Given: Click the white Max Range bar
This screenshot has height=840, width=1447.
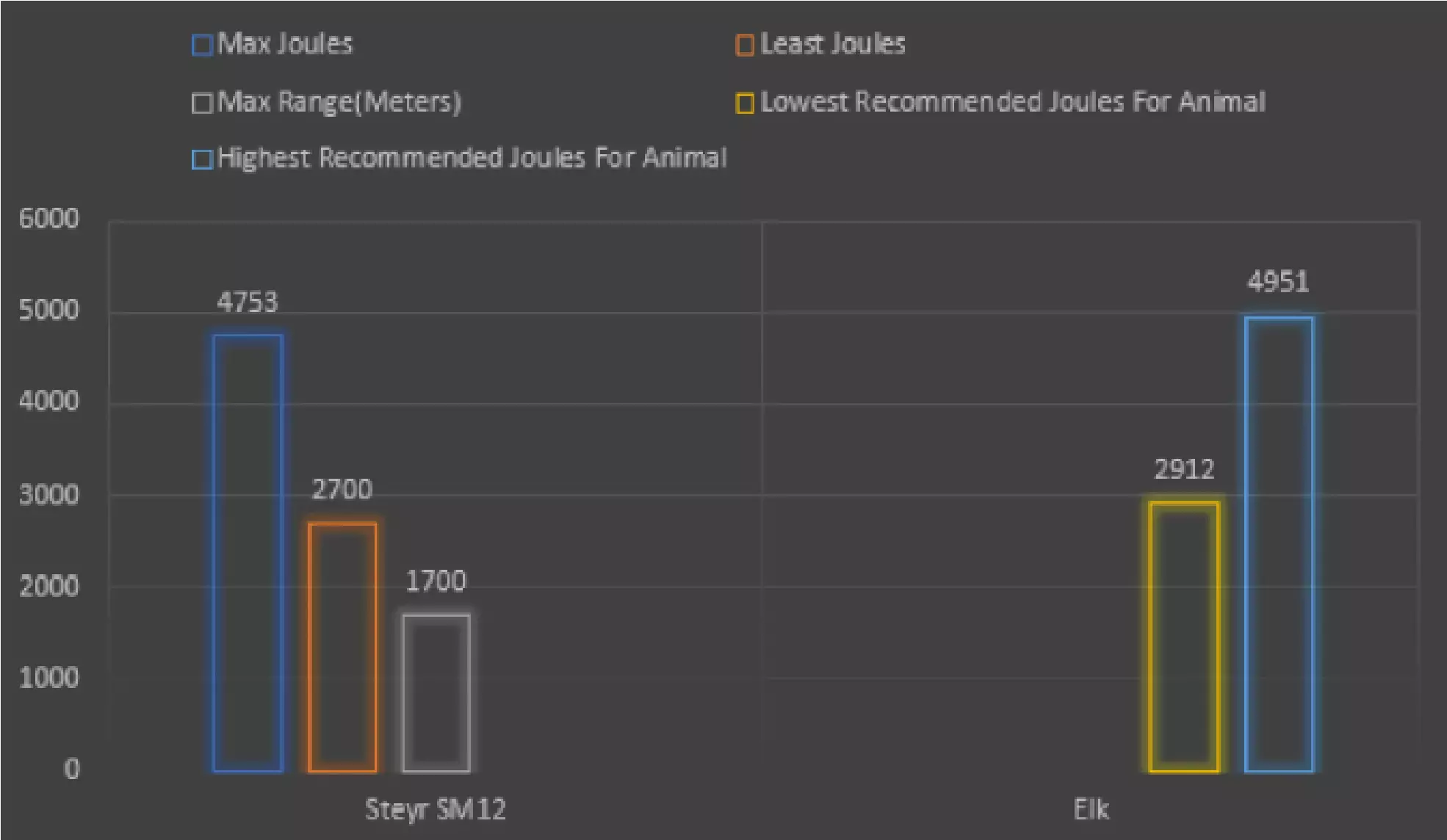Looking at the screenshot, I should tap(436, 693).
